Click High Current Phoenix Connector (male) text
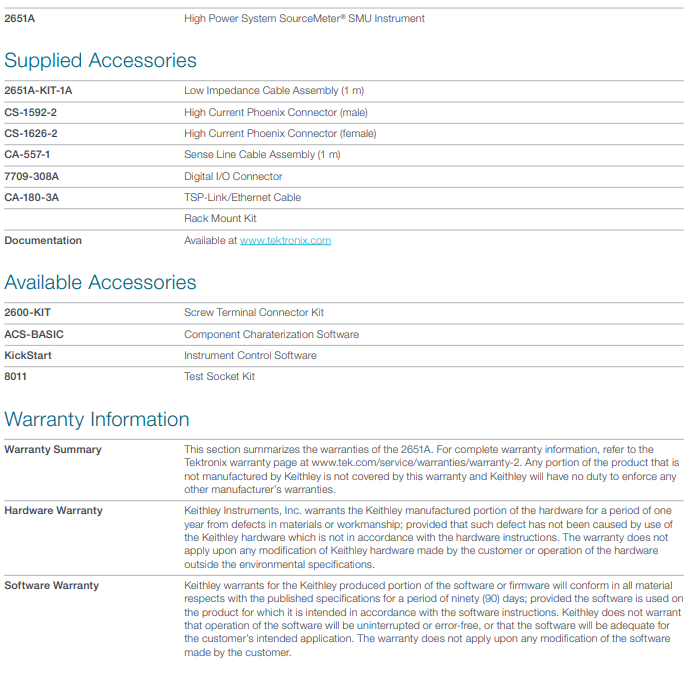690x674 pixels. [x=275, y=113]
